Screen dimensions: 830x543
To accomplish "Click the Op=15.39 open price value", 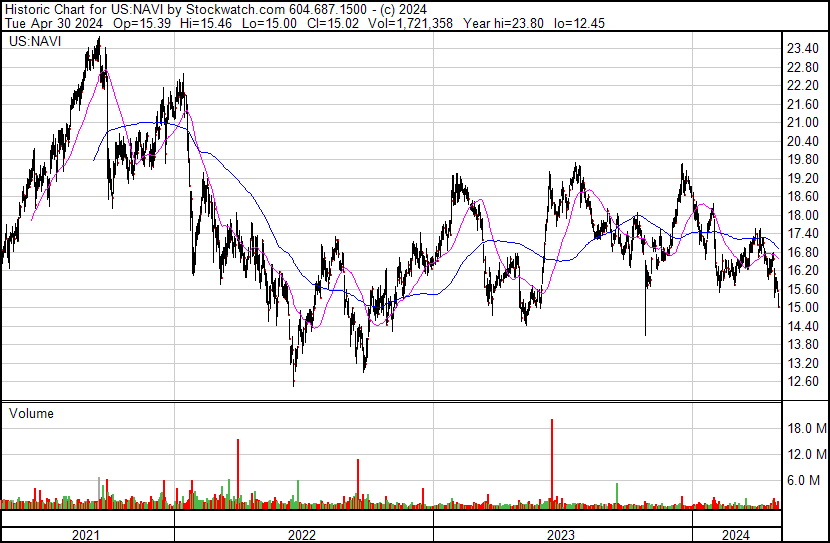I will pos(142,23).
